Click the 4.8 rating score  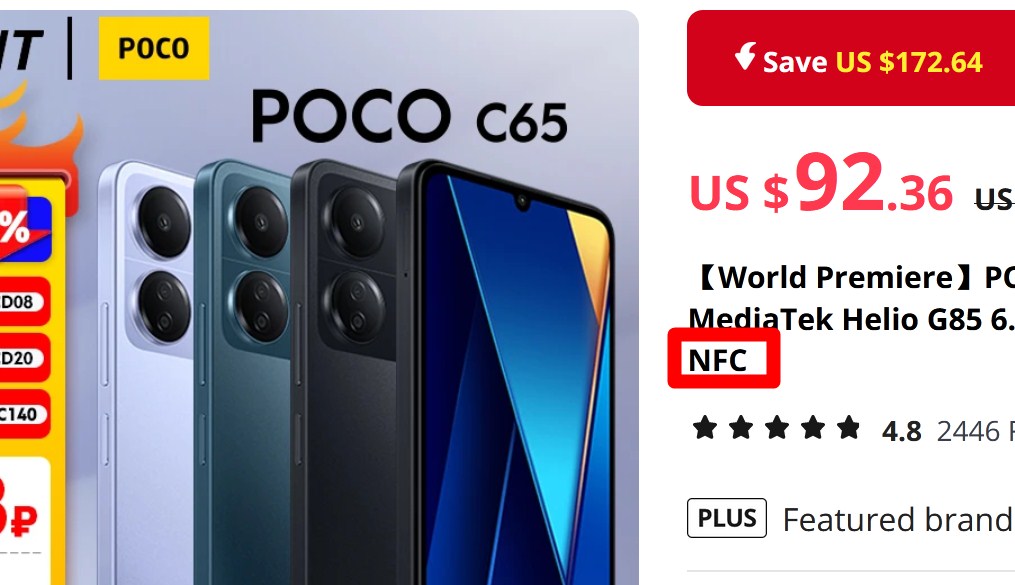coord(901,431)
